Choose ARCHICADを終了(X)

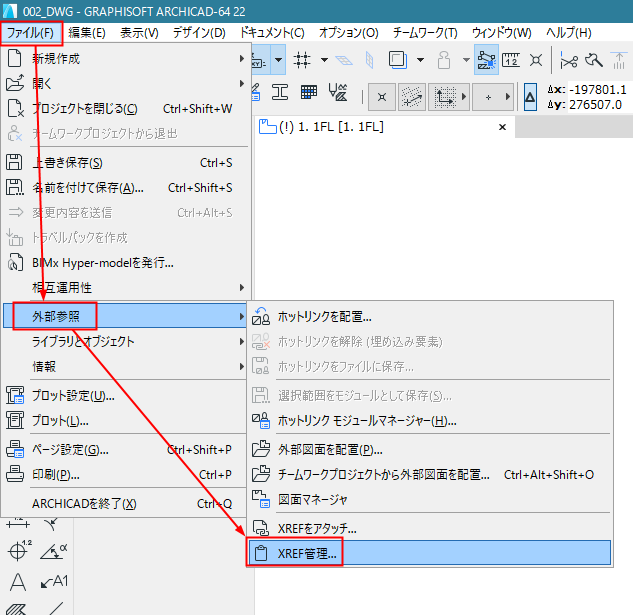[x=126, y=504]
